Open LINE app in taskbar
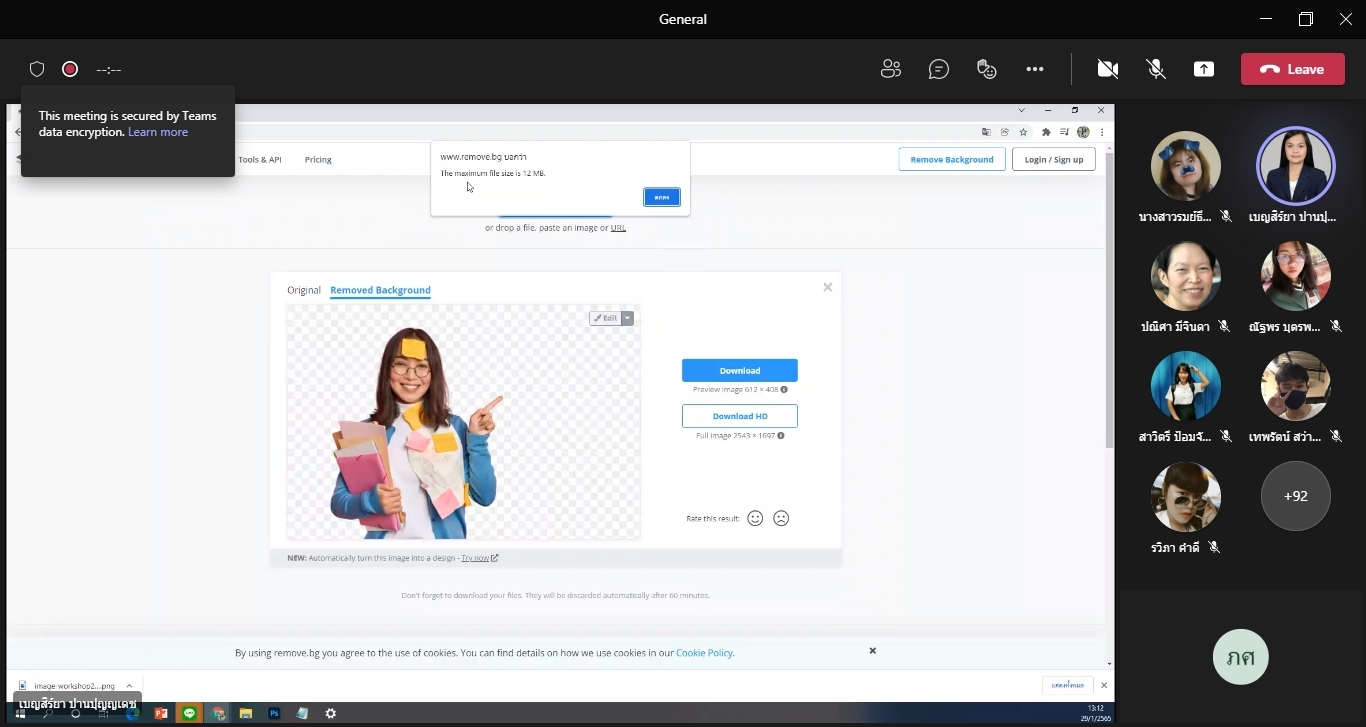 pos(189,713)
